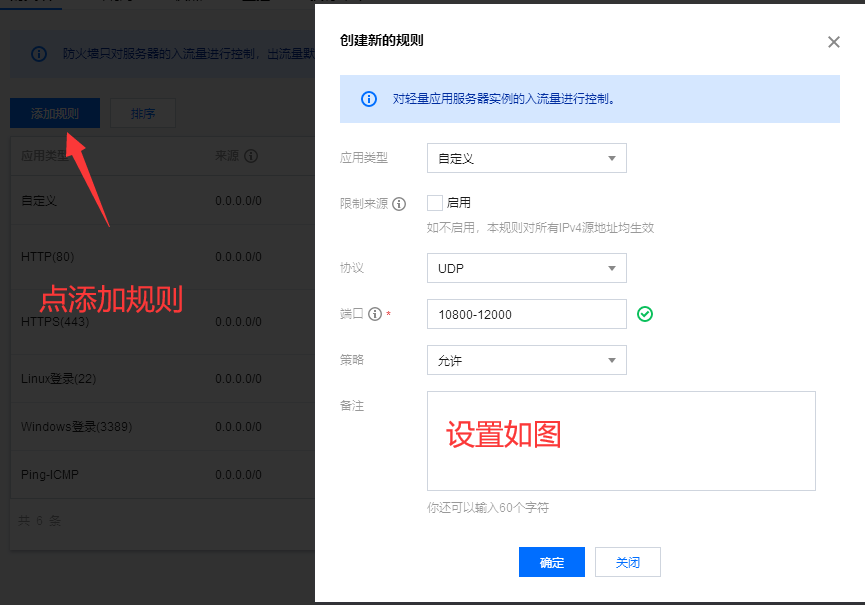The height and width of the screenshot is (605, 865).
Task: Click the 关闭 button
Action: [628, 562]
